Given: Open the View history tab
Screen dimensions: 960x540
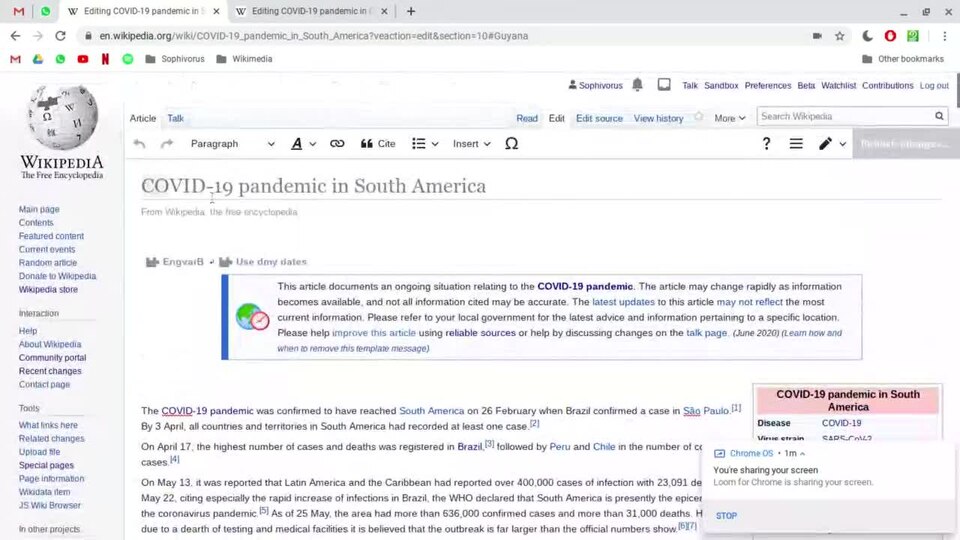Looking at the screenshot, I should pos(658,118).
